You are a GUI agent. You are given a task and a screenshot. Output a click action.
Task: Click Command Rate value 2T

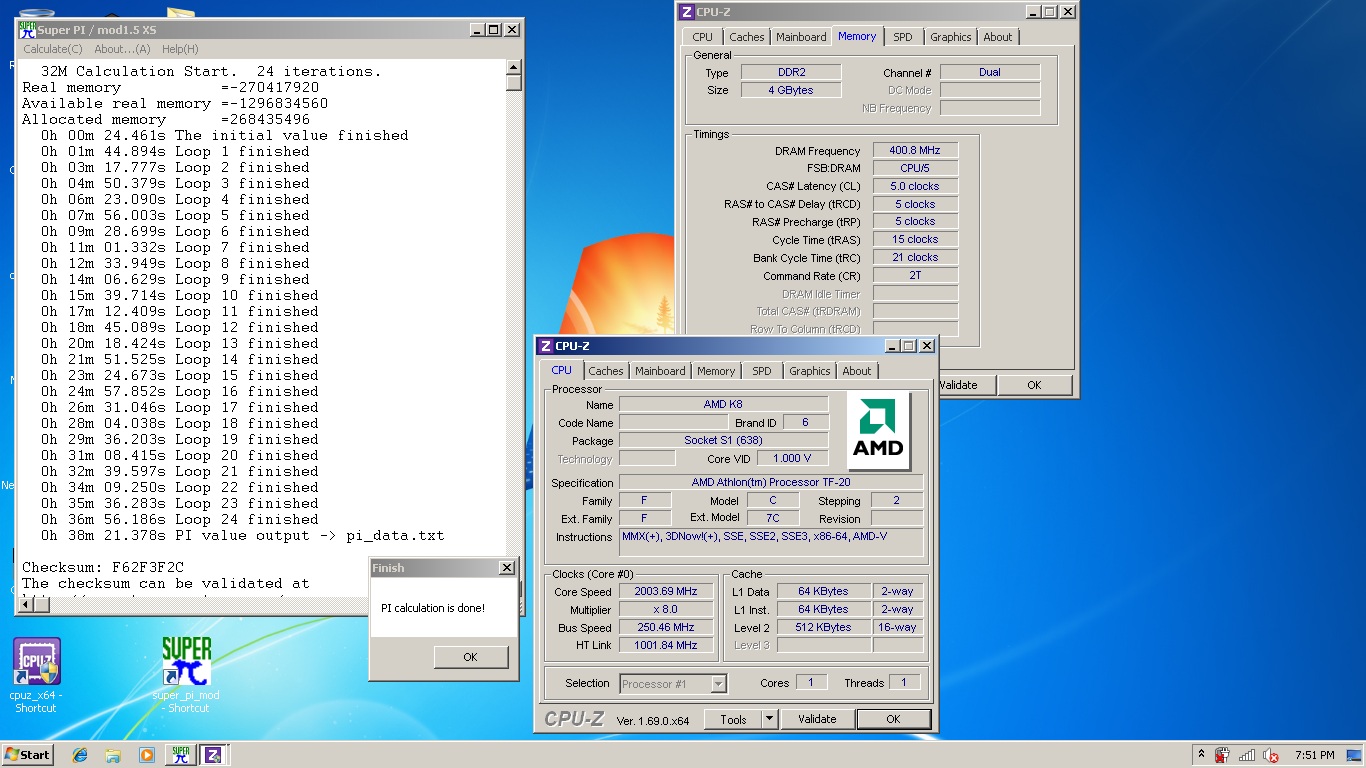[x=915, y=275]
